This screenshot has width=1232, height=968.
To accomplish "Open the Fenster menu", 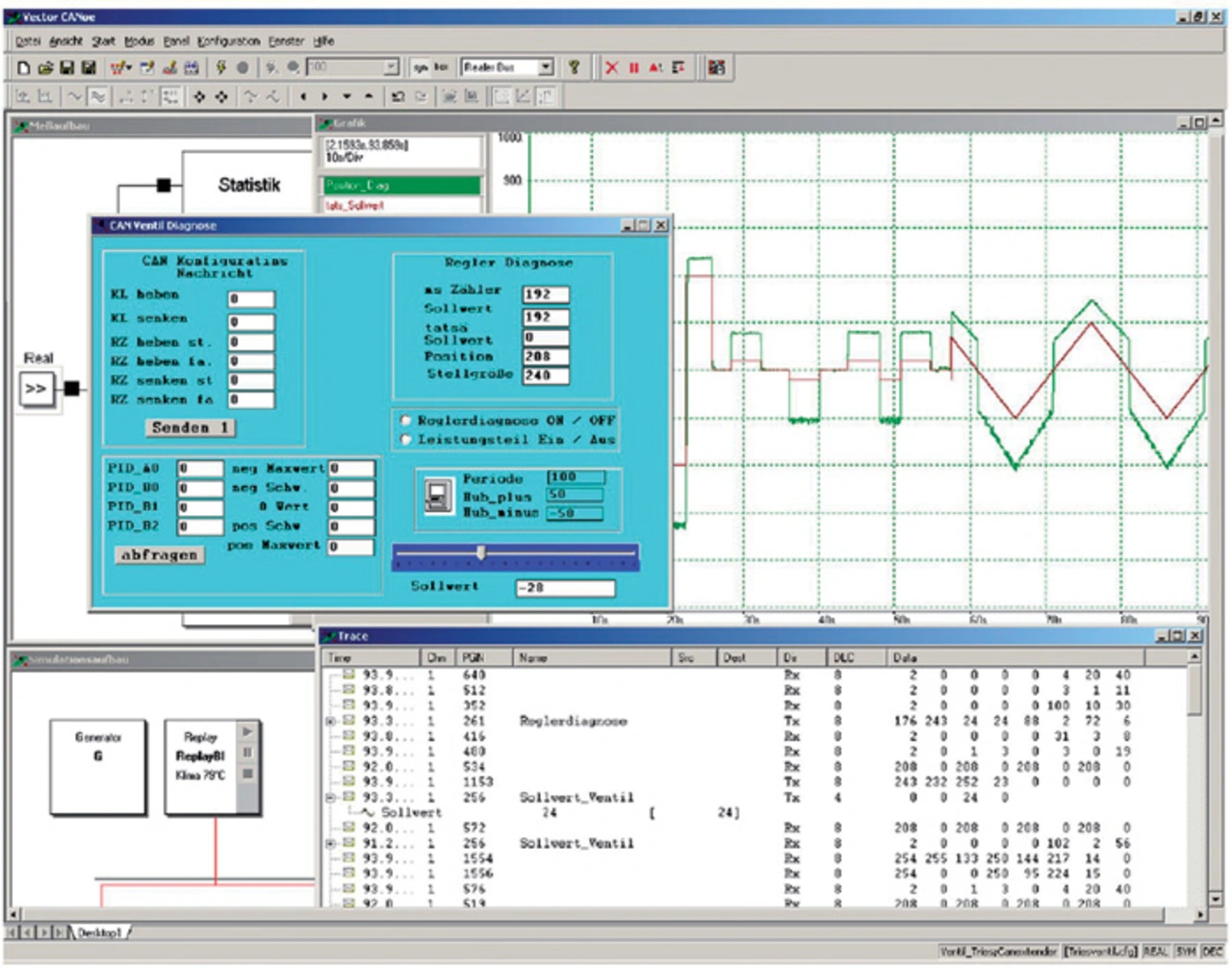I will [x=286, y=41].
